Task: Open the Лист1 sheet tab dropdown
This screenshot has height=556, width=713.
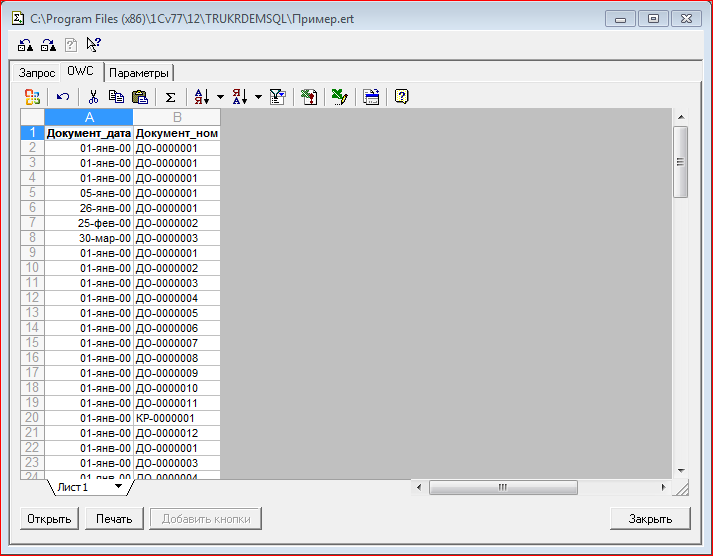Action: coord(118,487)
